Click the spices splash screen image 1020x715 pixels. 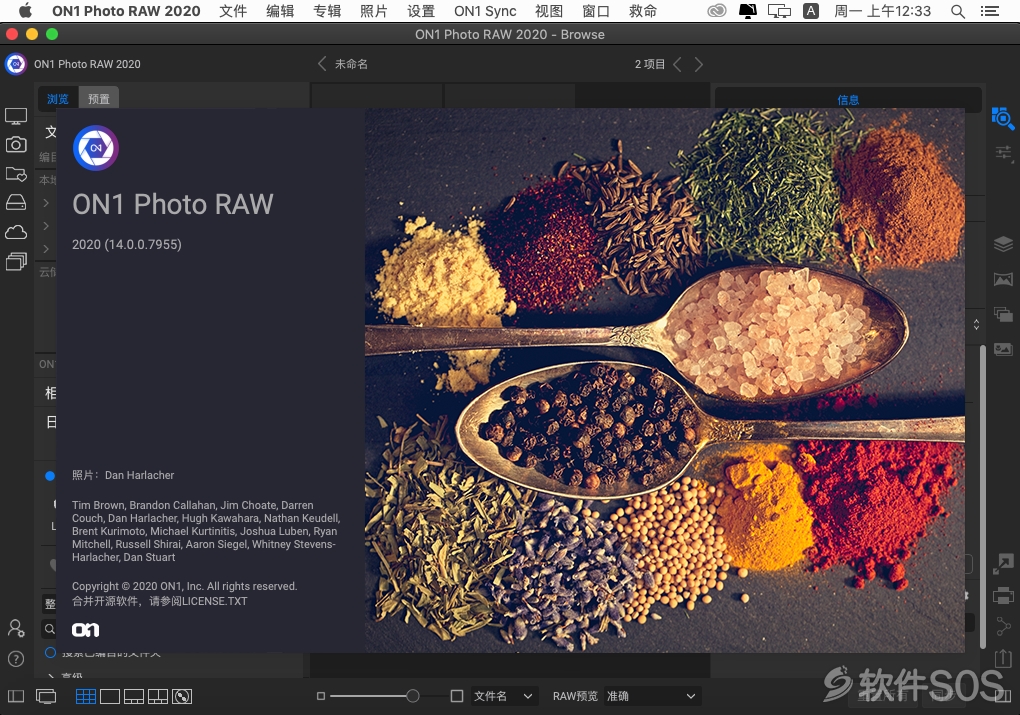[x=664, y=380]
